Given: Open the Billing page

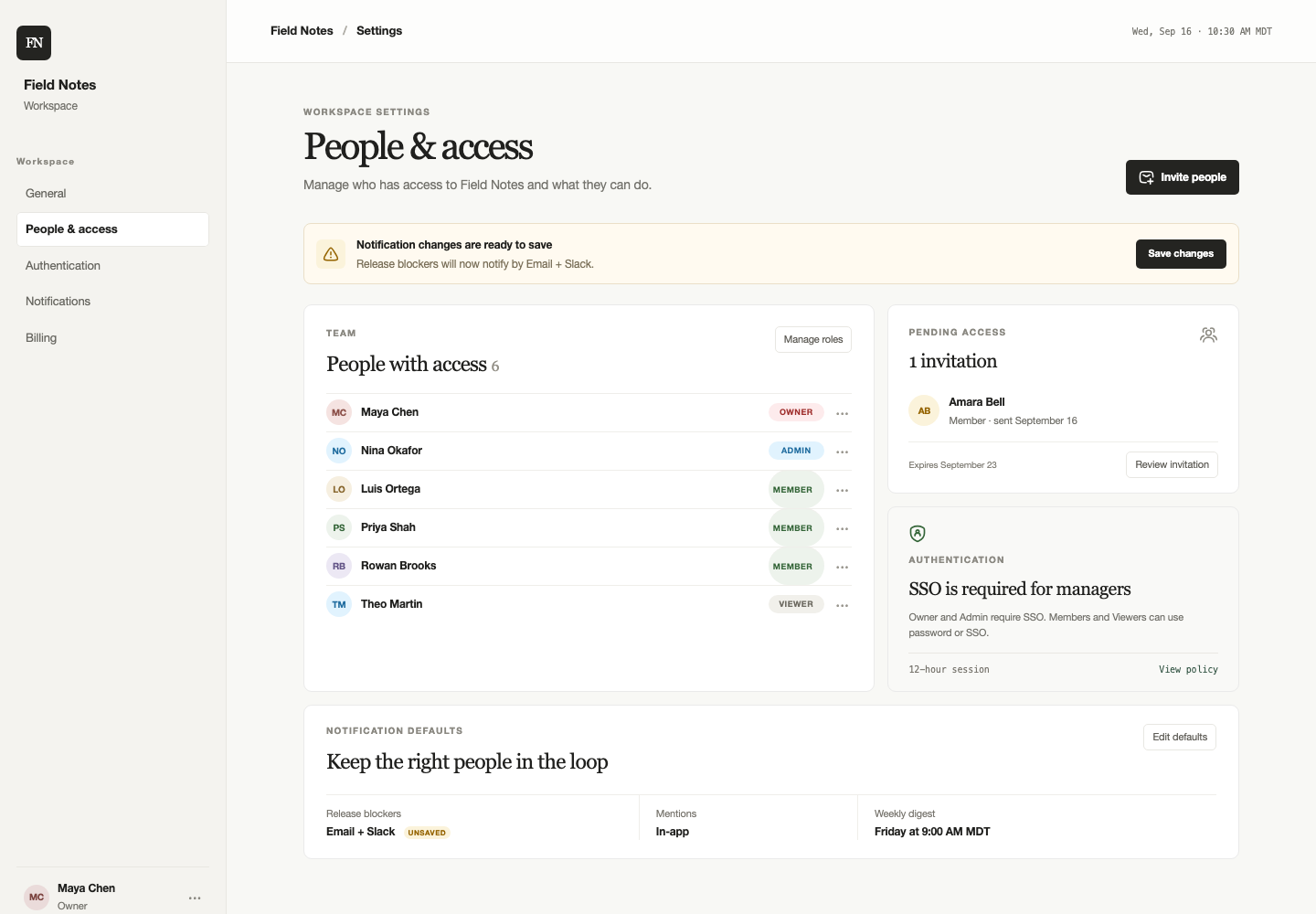Looking at the screenshot, I should click(x=112, y=338).
